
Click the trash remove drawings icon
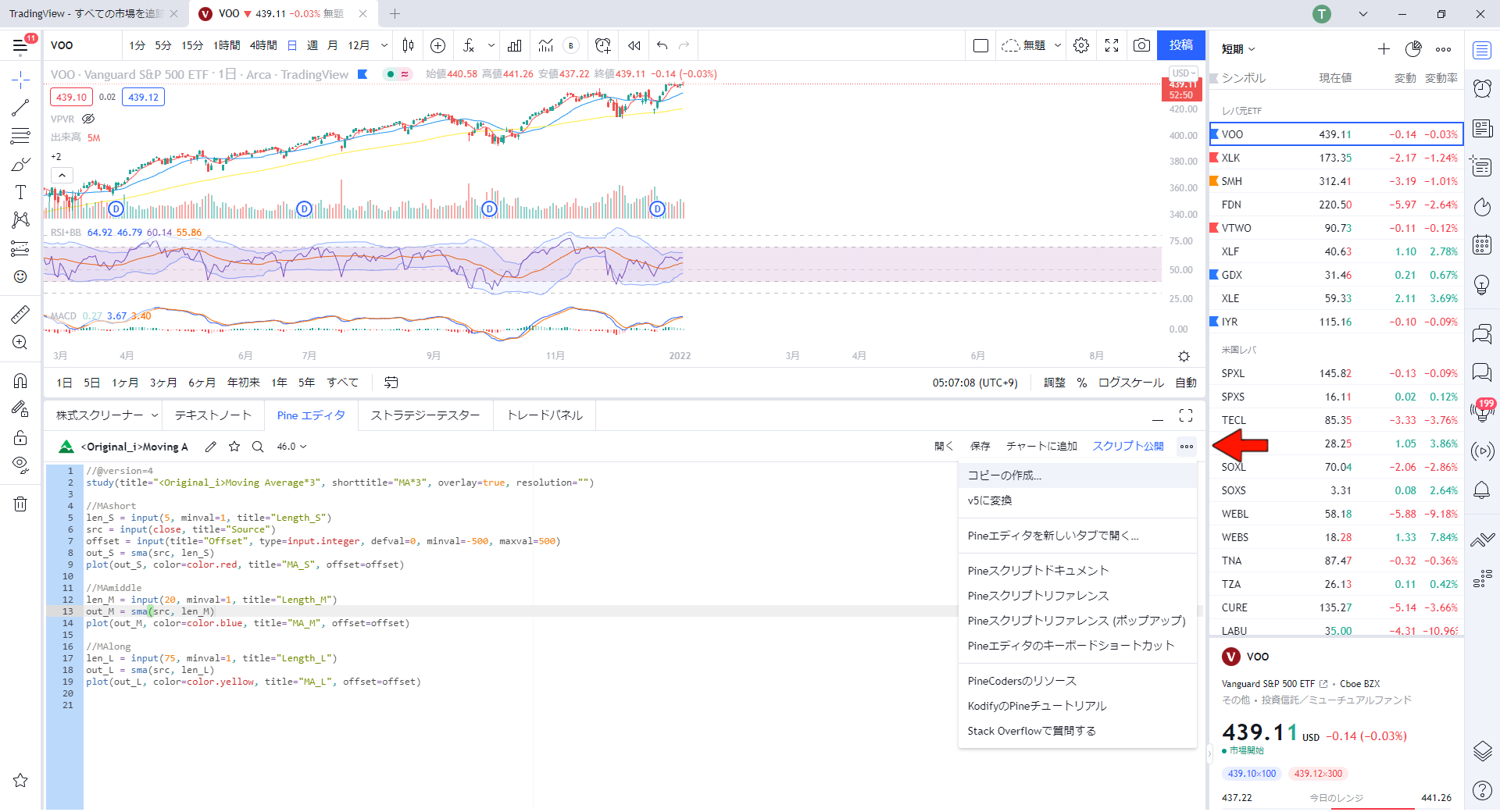pos(20,504)
